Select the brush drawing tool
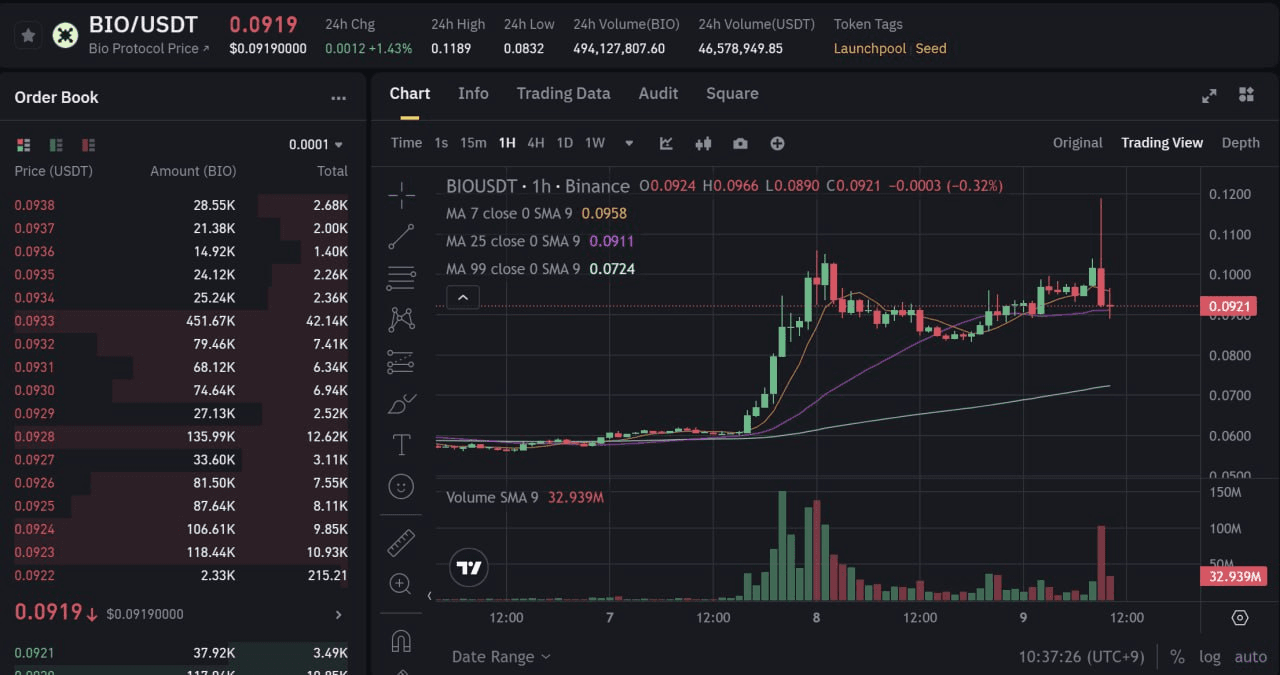The width and height of the screenshot is (1280, 675). [401, 403]
